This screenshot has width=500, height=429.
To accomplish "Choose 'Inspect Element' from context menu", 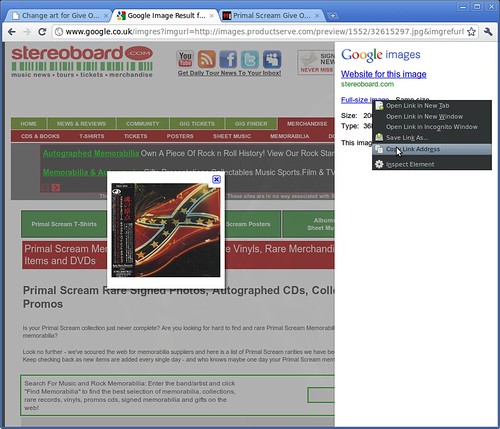I will click(432, 164).
